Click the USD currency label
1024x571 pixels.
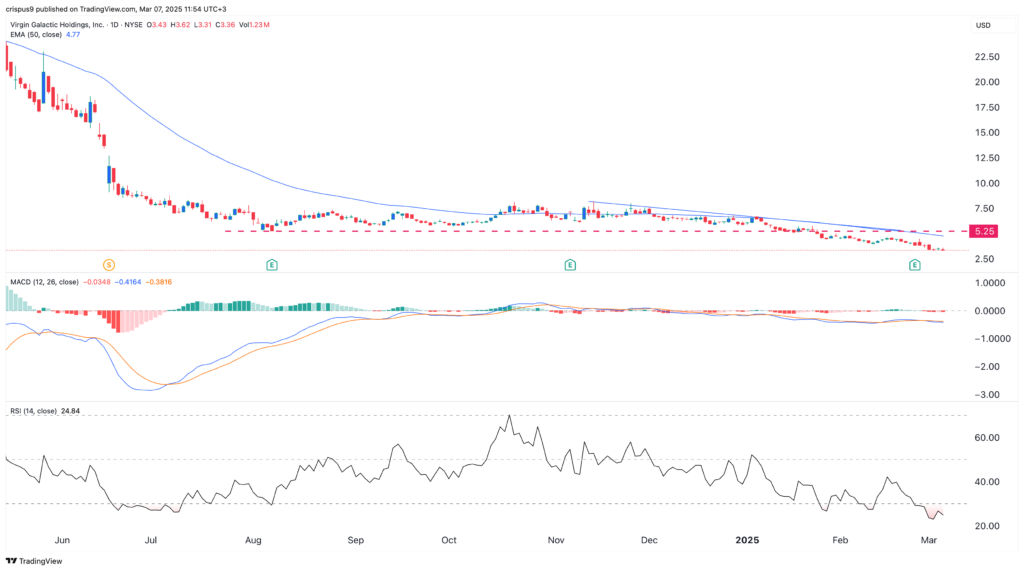(983, 25)
